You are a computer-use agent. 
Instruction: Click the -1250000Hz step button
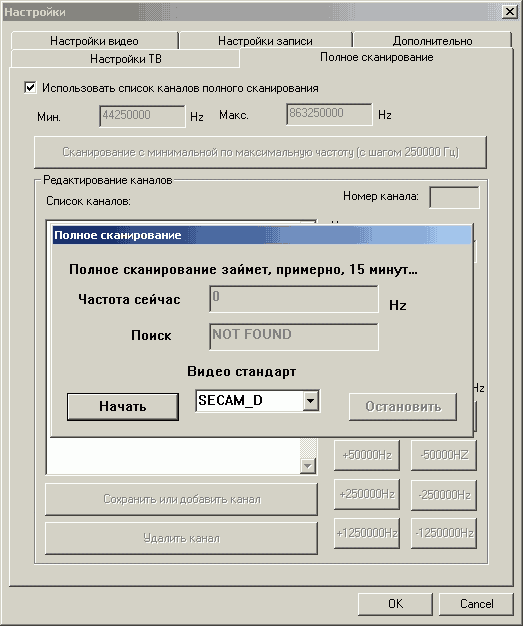(444, 533)
